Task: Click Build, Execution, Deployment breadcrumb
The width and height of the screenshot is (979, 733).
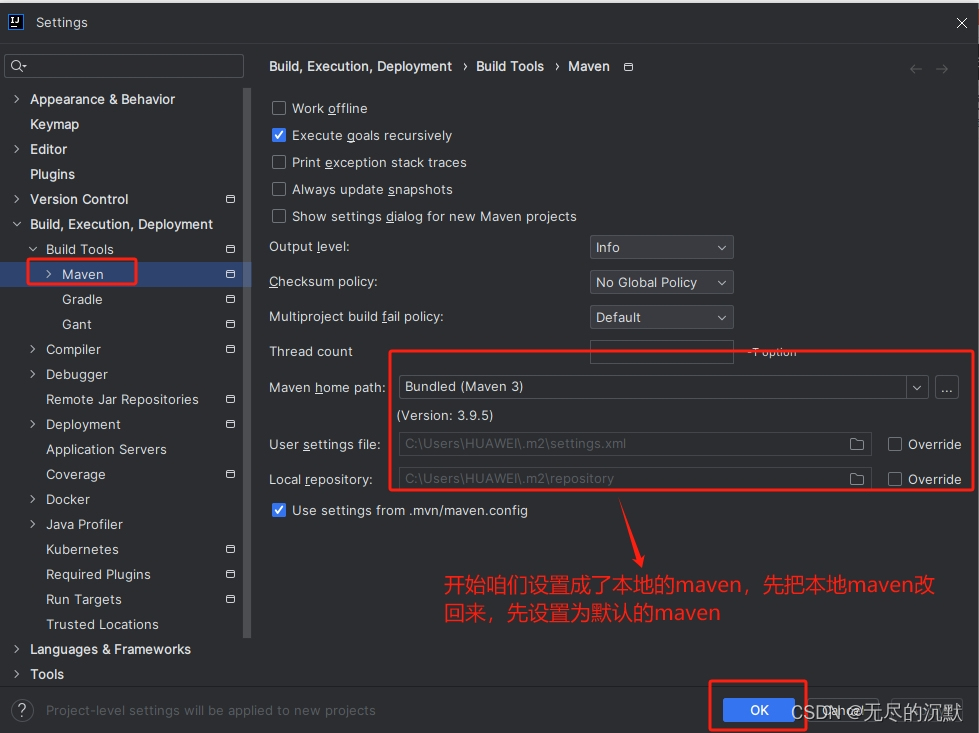Action: pyautogui.click(x=360, y=66)
